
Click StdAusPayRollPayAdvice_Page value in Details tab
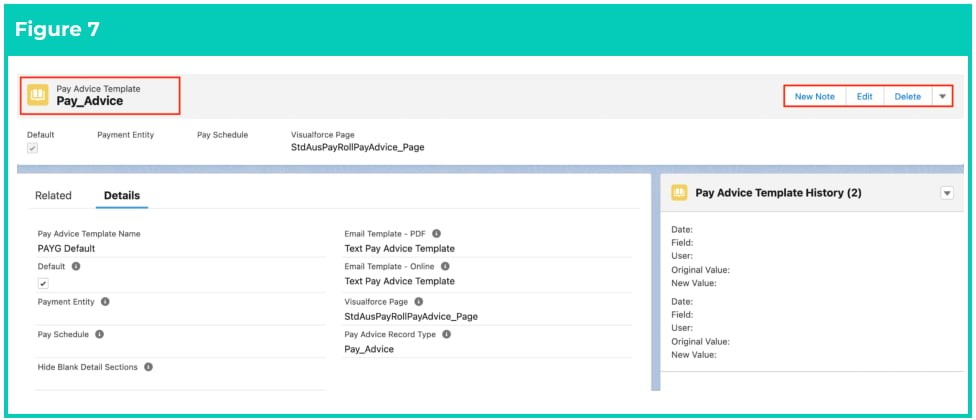[x=411, y=316]
